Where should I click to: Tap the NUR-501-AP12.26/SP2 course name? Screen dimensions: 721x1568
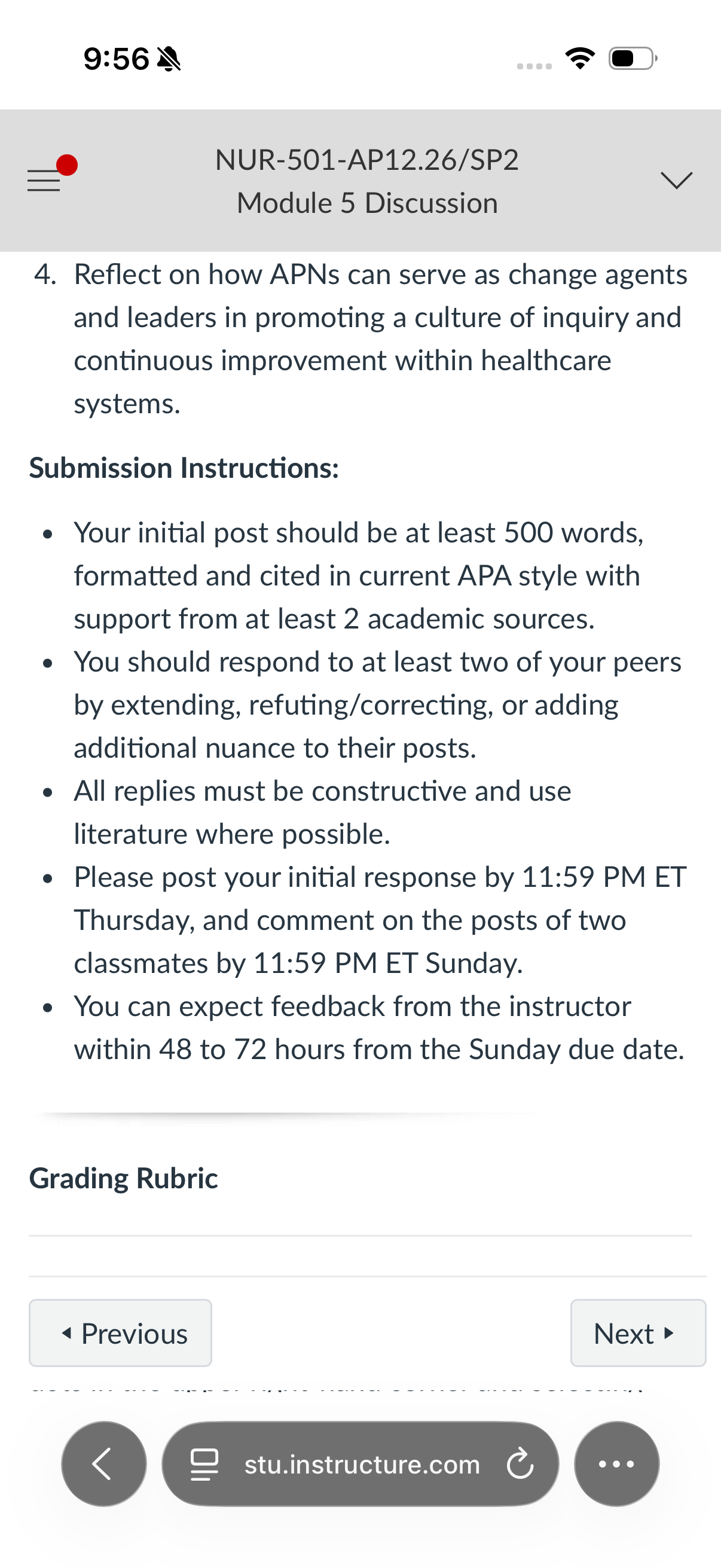[x=367, y=160]
